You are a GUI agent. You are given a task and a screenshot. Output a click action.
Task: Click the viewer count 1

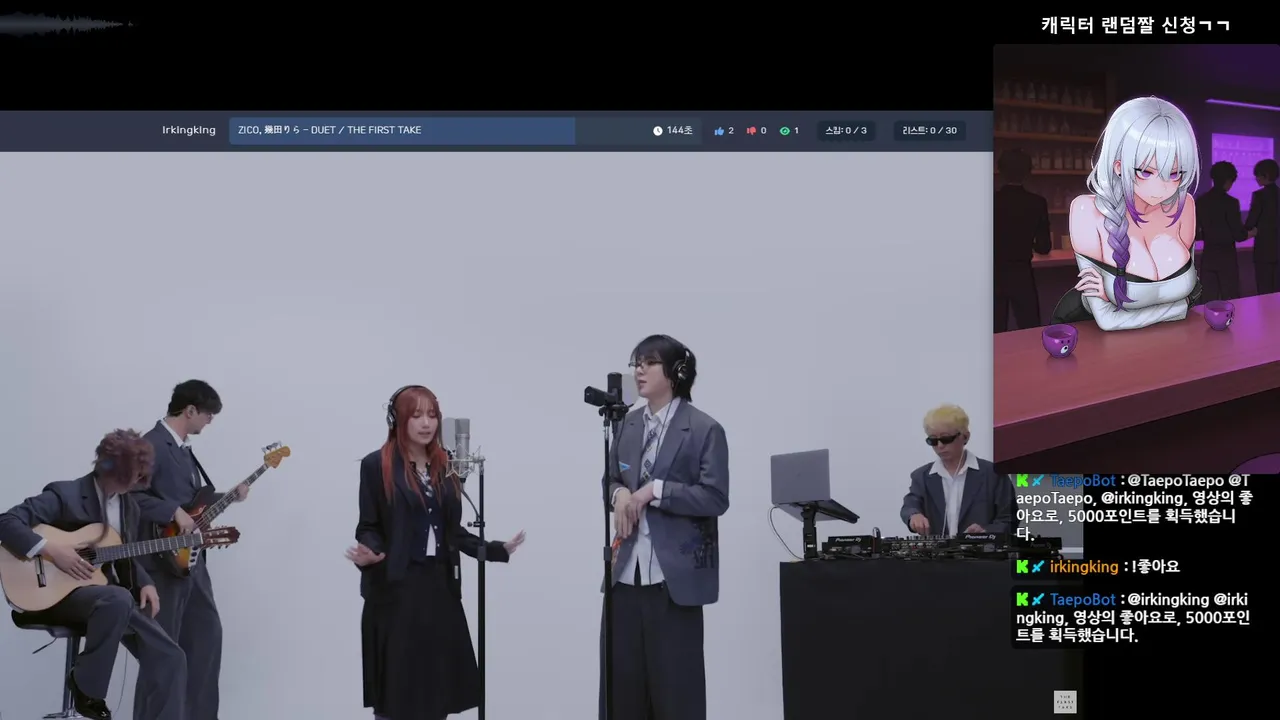[796, 131]
